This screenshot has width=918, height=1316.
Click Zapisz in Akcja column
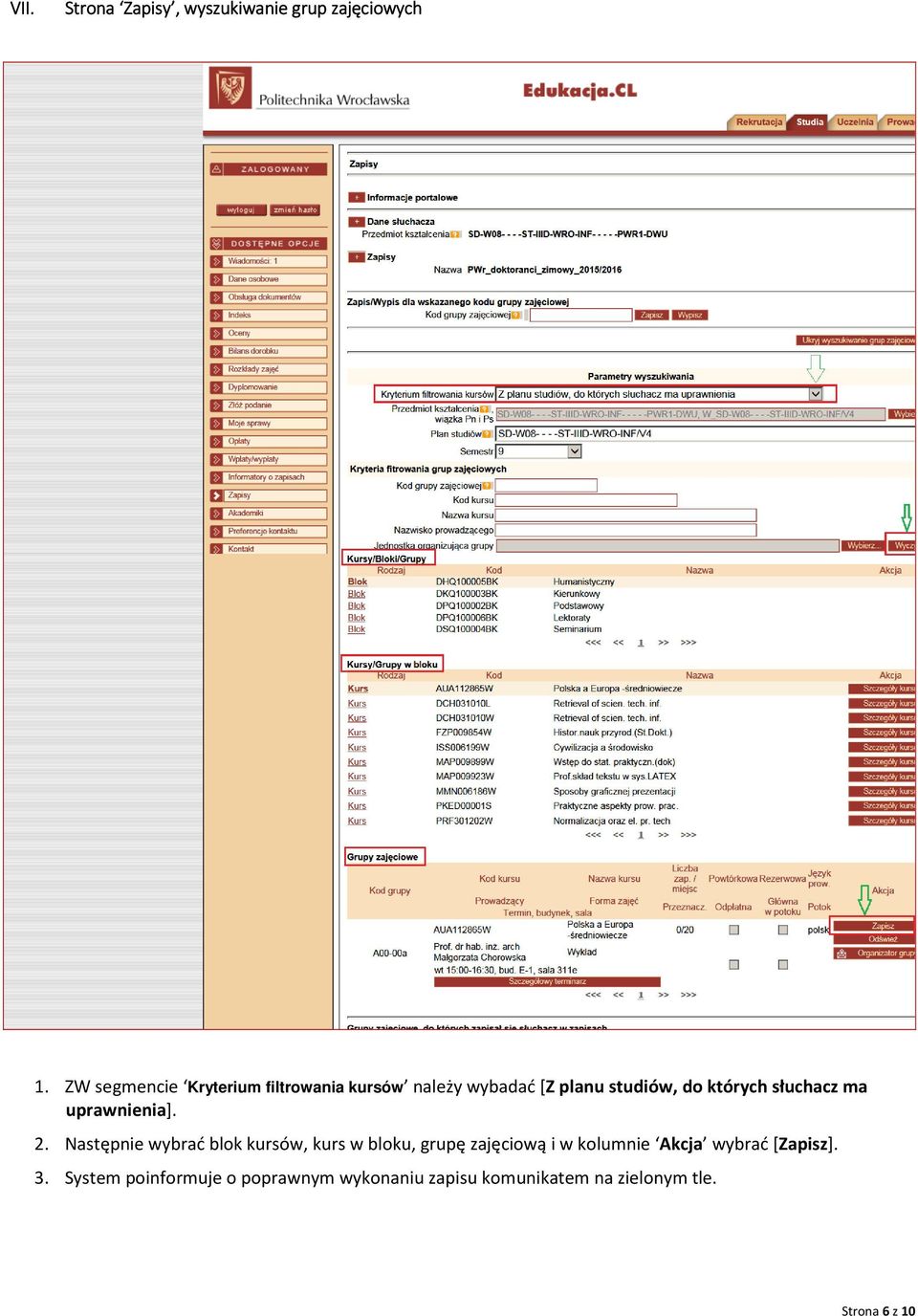(875, 926)
